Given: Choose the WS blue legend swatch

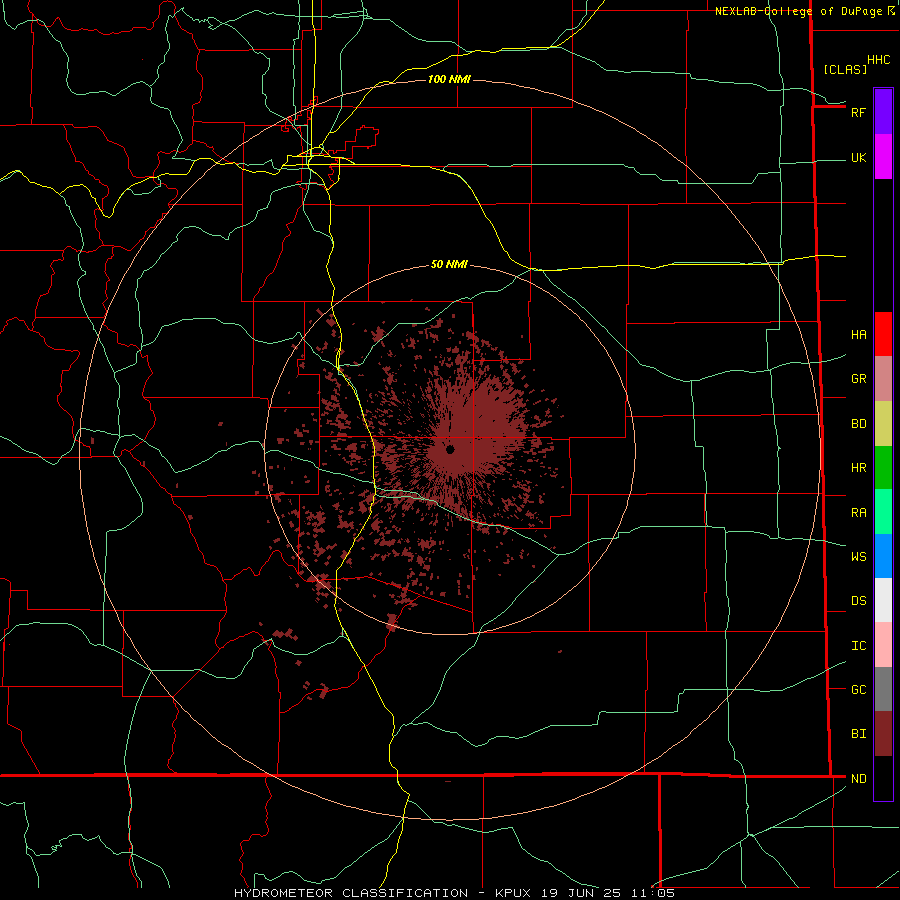Looking at the screenshot, I should (x=883, y=556).
